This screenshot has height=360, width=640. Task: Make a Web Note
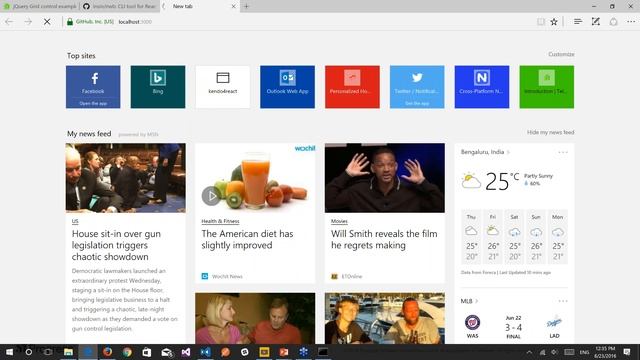point(596,22)
